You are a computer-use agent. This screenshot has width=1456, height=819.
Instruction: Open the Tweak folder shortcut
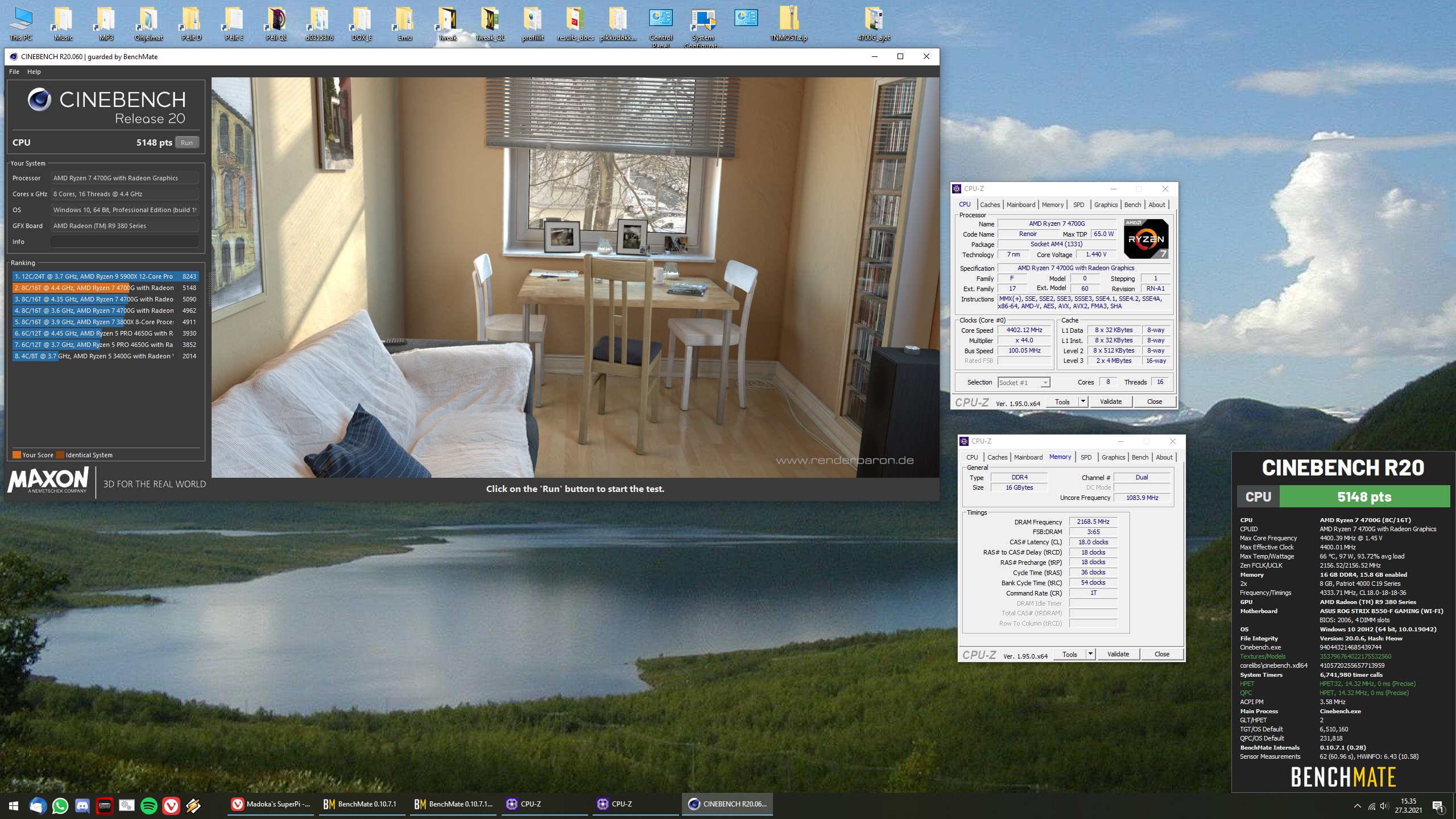point(447,23)
